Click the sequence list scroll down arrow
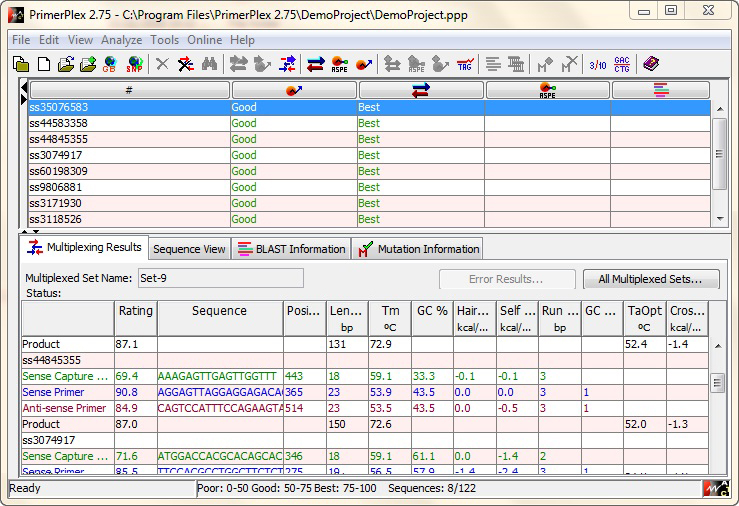 click(720, 218)
